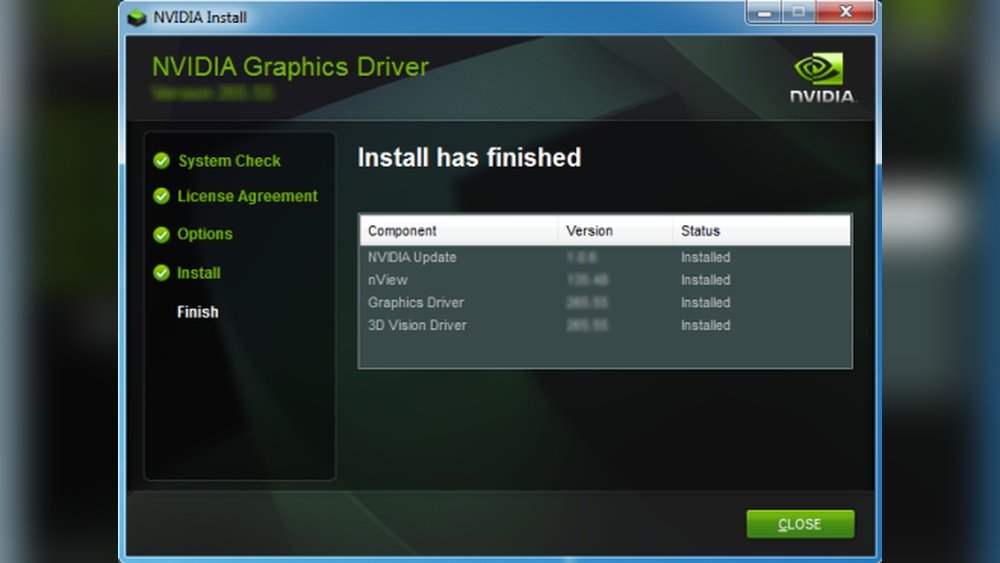Click the CLOSE button

[800, 523]
